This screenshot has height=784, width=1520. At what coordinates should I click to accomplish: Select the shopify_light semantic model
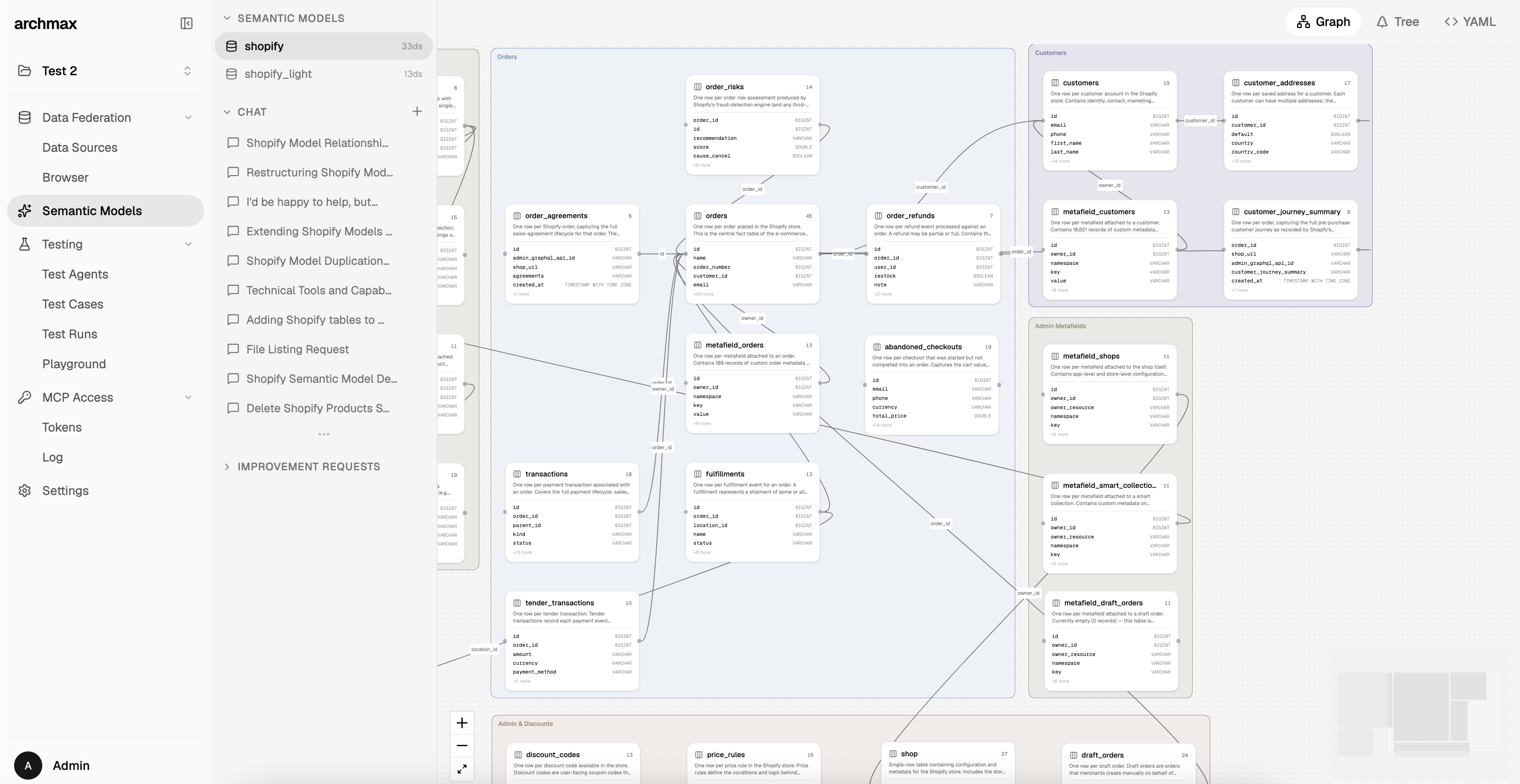tap(278, 73)
